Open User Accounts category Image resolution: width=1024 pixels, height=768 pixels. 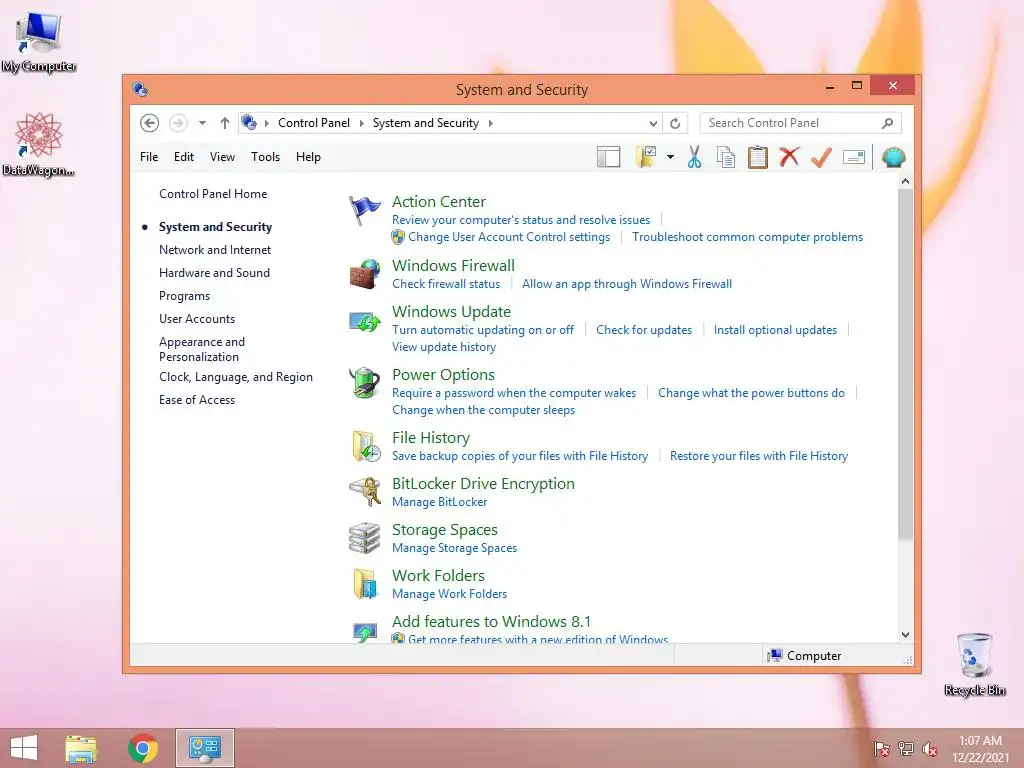[x=197, y=319]
